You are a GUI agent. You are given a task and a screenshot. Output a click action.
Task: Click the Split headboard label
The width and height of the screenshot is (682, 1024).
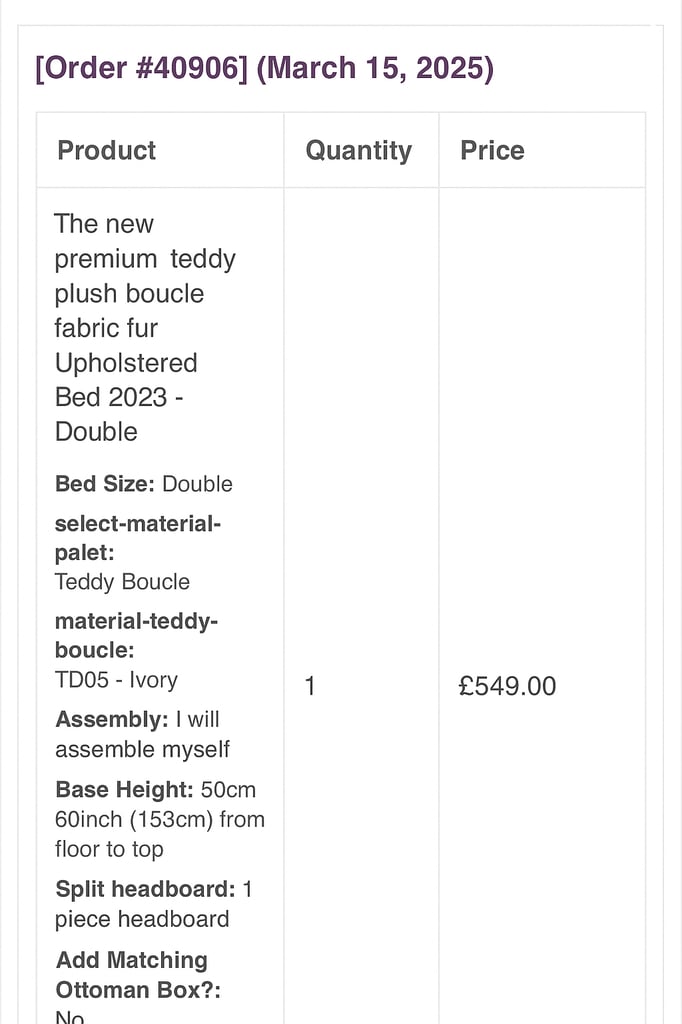pos(145,890)
